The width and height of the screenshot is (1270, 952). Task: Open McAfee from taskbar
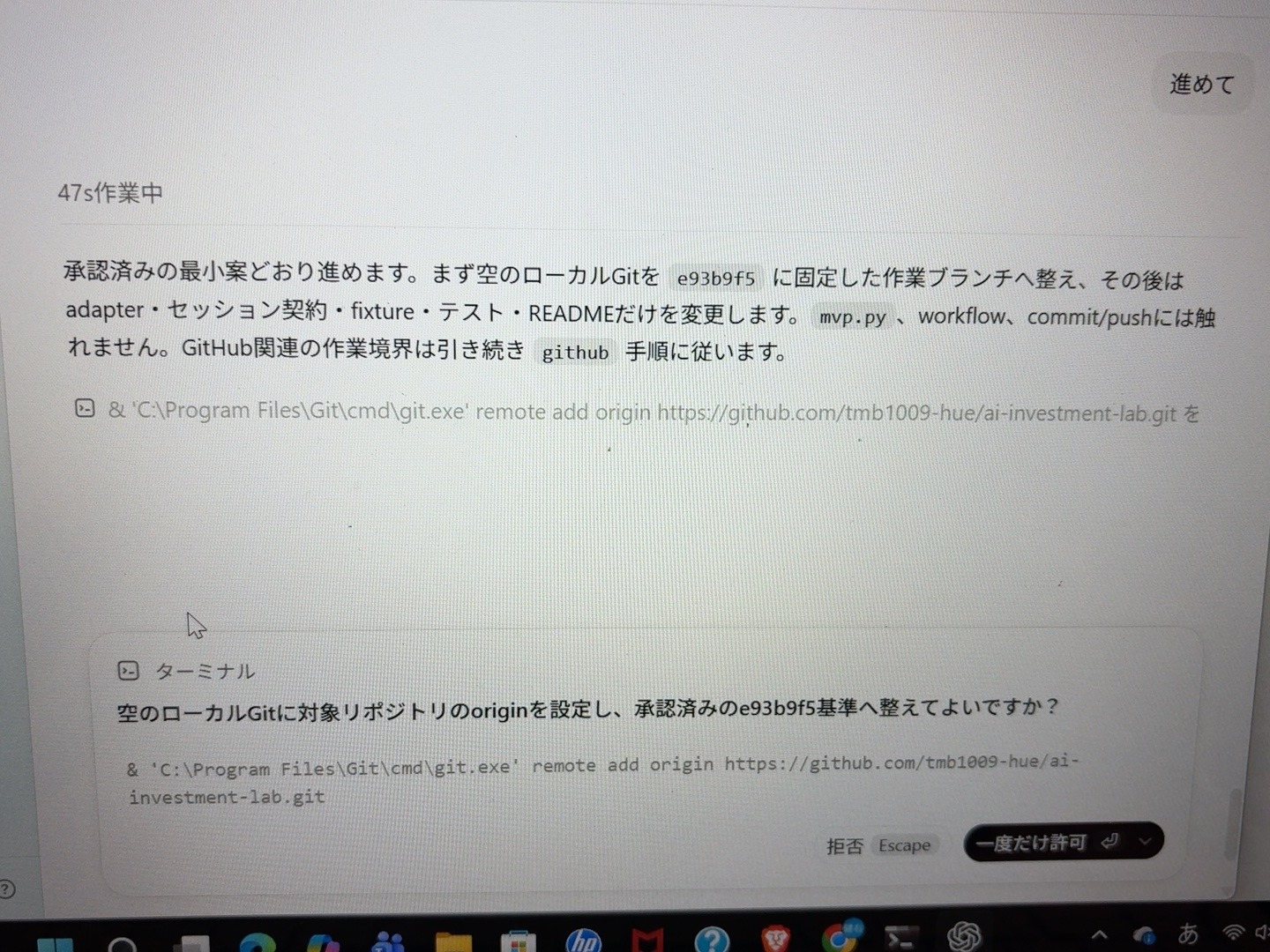pyautogui.click(x=647, y=940)
